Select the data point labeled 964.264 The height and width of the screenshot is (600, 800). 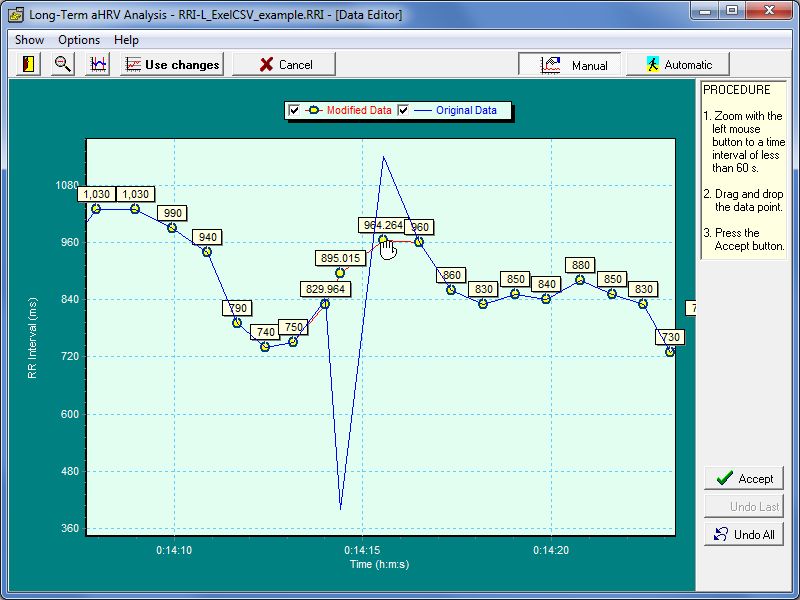pyautogui.click(x=382, y=240)
